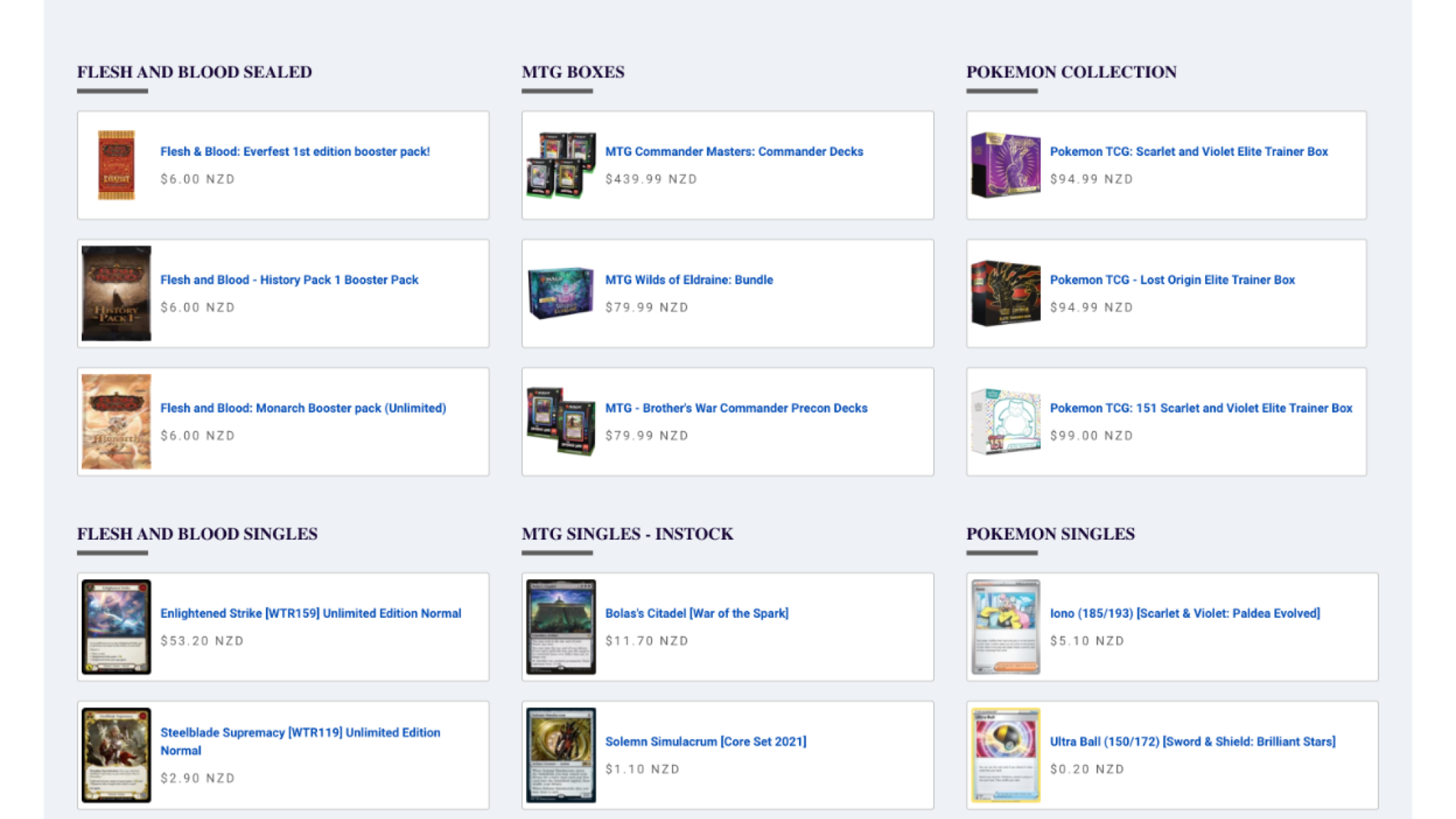Image resolution: width=1456 pixels, height=819 pixels.
Task: Open Ultra Ball (150/172) Brilliant Stars link
Action: click(1192, 742)
